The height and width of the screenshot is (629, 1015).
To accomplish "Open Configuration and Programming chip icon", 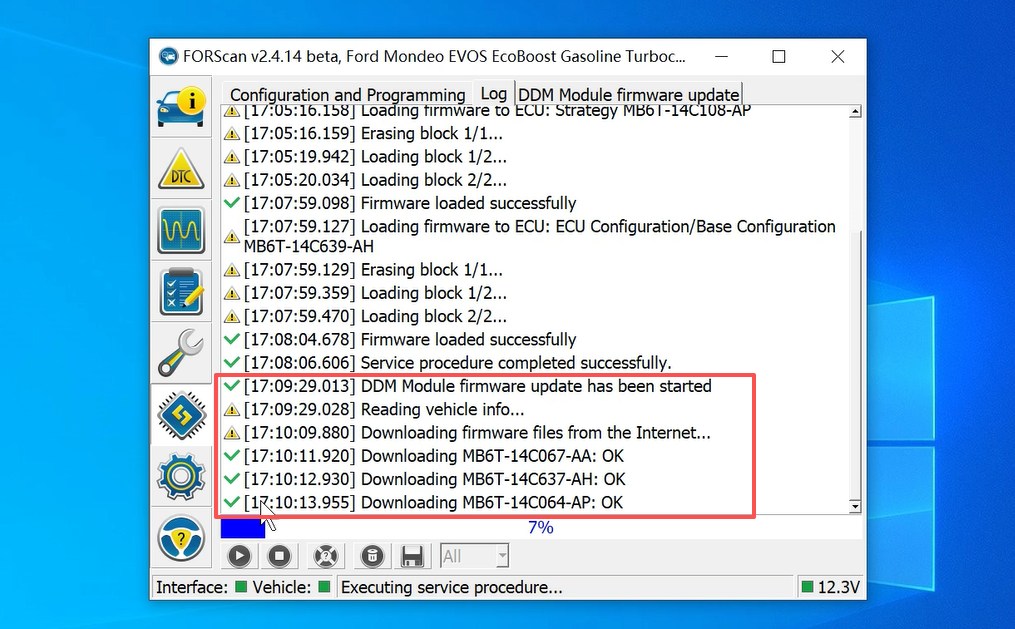I will [x=181, y=415].
